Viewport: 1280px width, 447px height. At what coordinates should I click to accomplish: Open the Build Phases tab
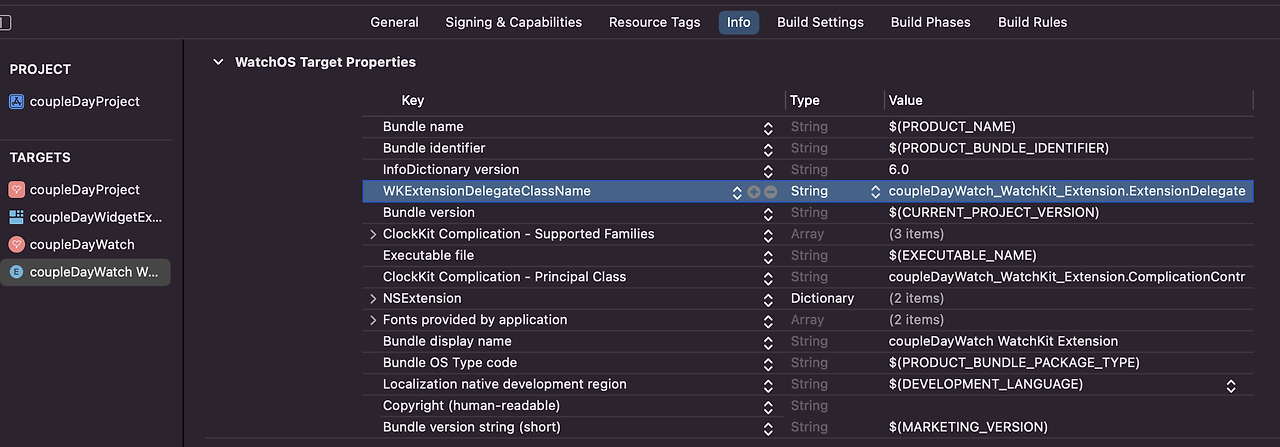930,22
